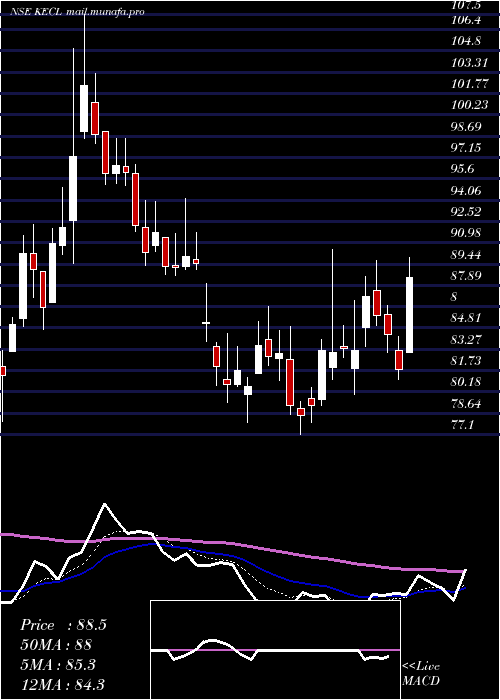The image size is (500, 700).
Task: Click the NSE KECL mail.munafa.pro title text
Action: click(77, 12)
